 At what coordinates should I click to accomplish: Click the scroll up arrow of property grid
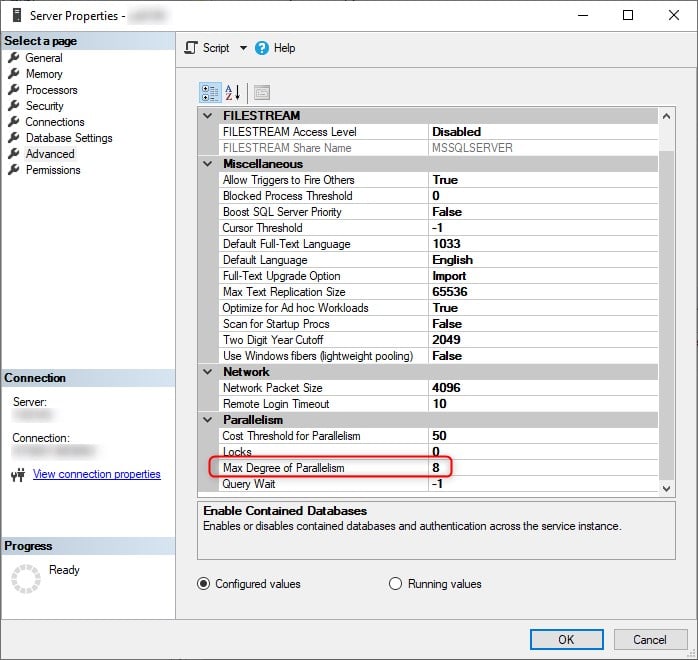666,116
